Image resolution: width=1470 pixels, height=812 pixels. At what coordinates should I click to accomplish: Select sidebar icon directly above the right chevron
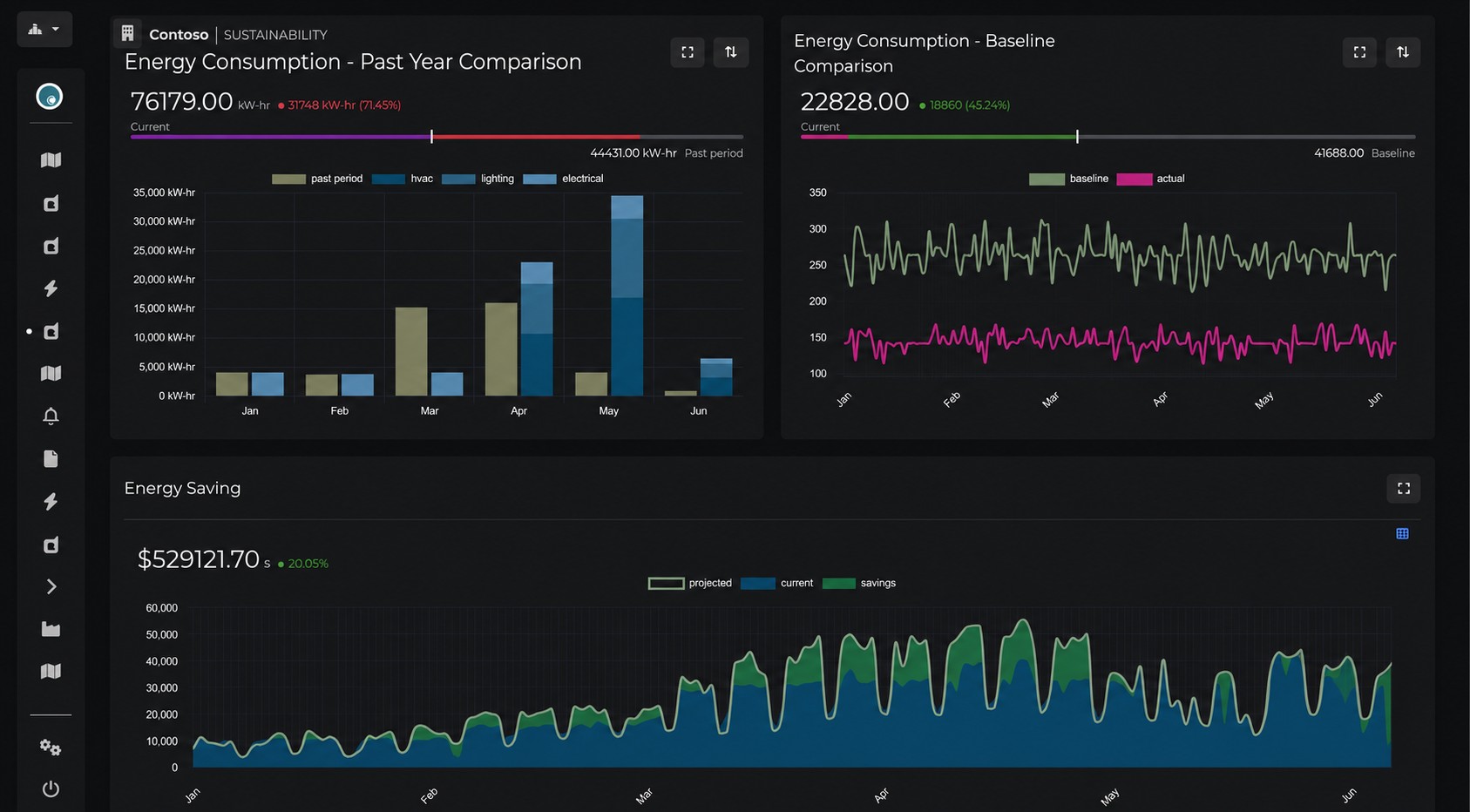click(x=51, y=545)
